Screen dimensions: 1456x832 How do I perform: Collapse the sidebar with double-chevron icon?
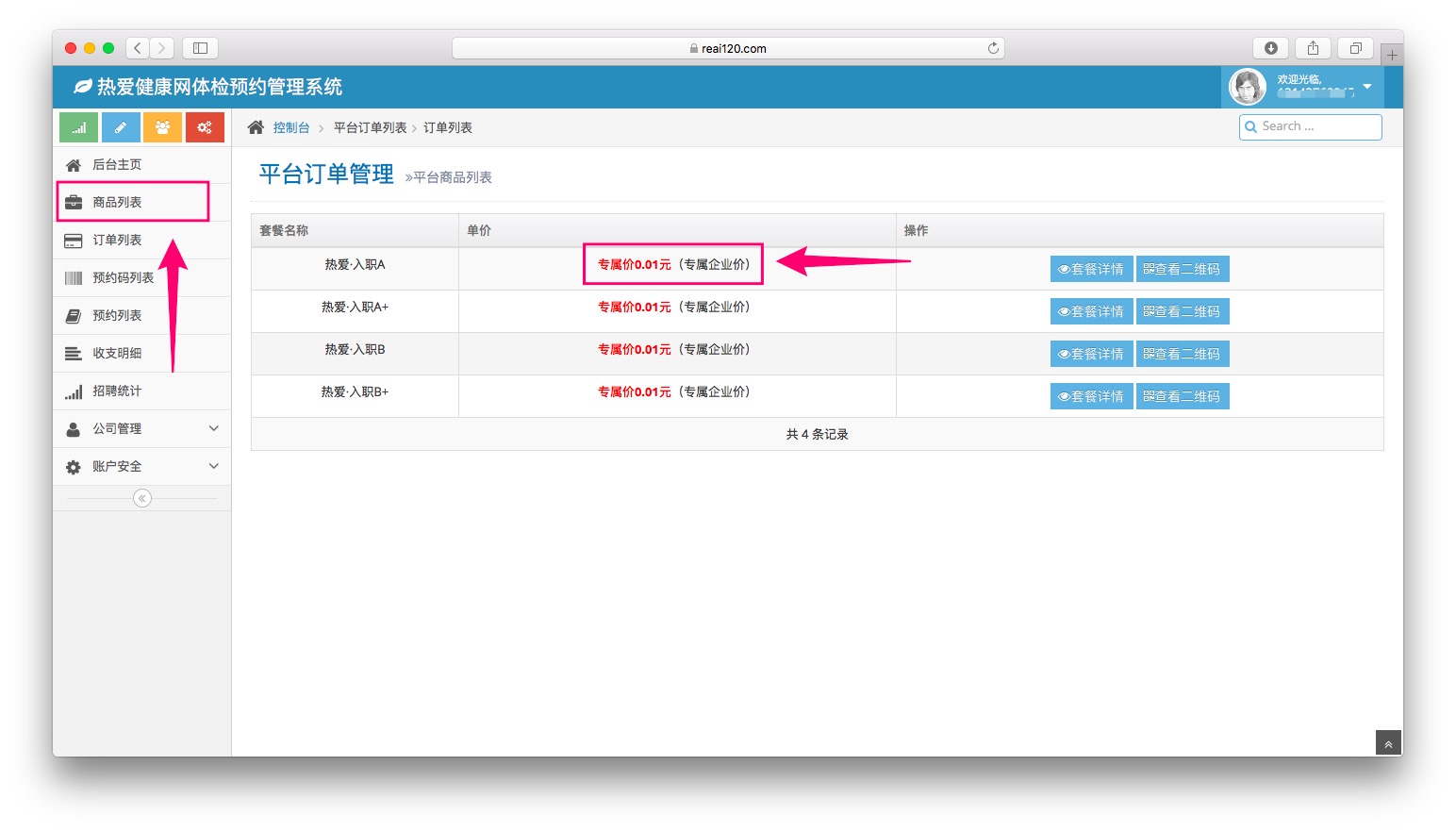pyautogui.click(x=142, y=498)
